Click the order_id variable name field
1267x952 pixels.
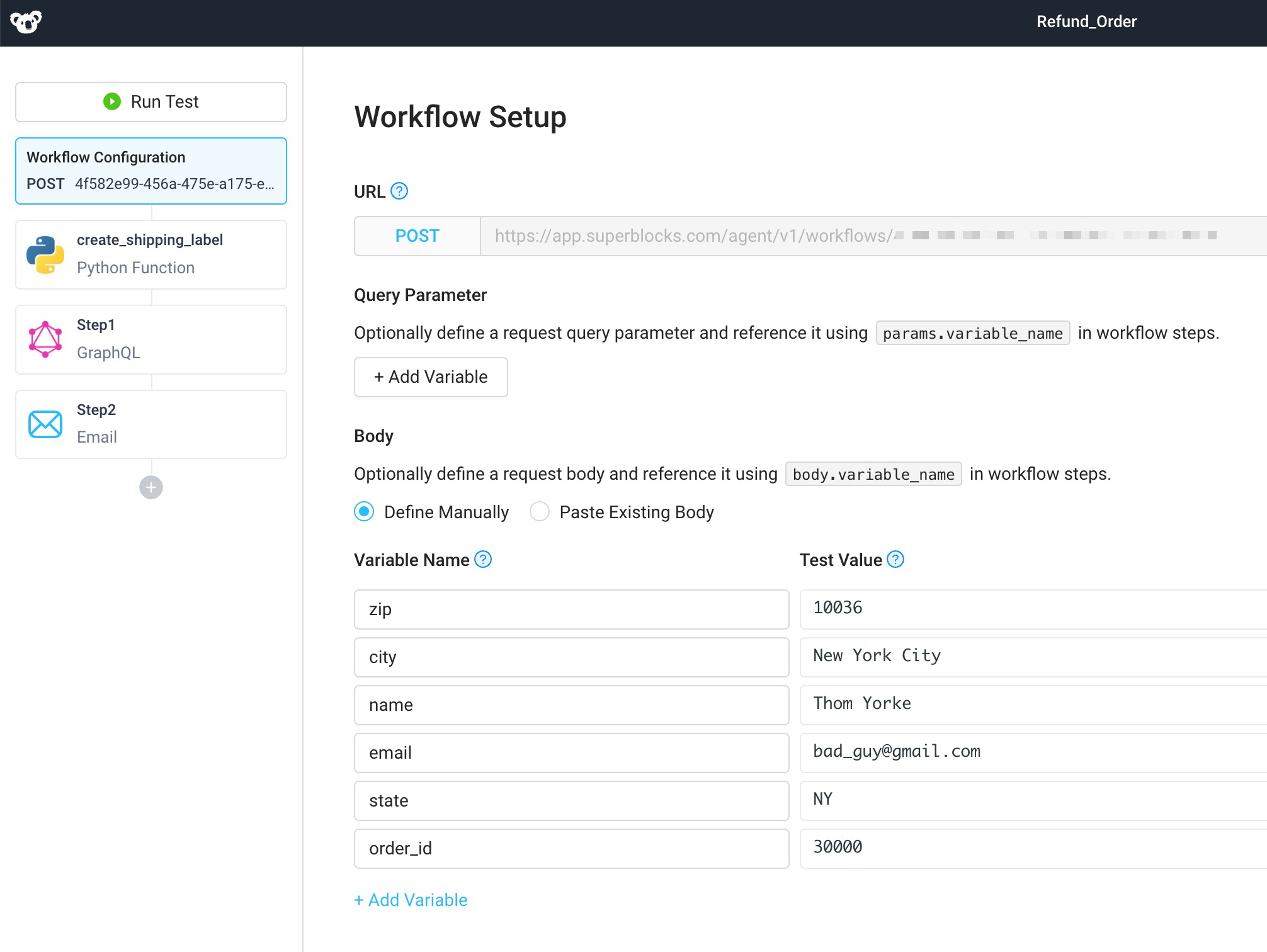571,848
